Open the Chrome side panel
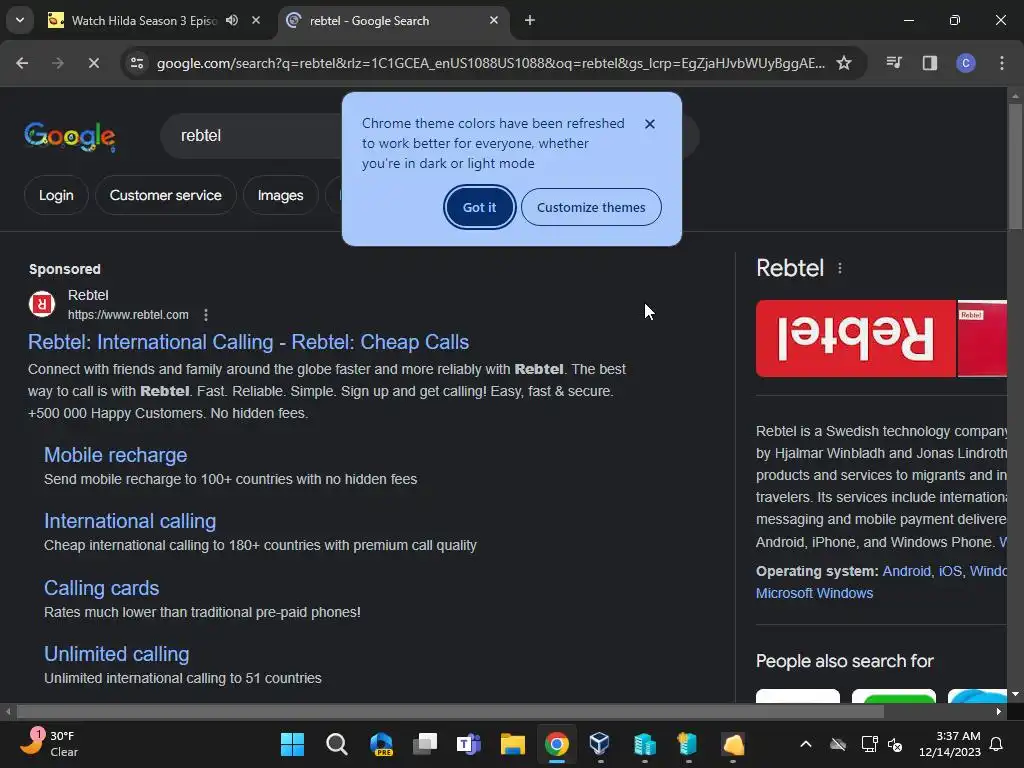The width and height of the screenshot is (1024, 768). (930, 63)
